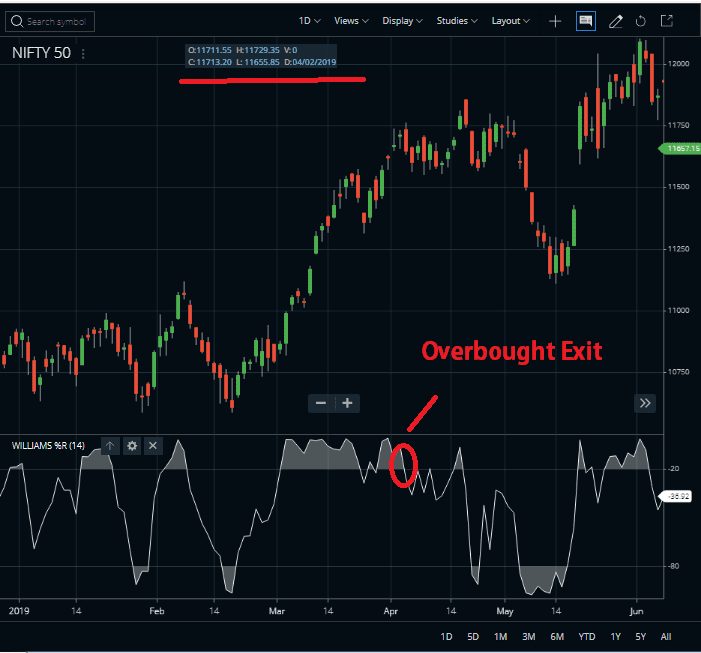Click the Apr label on time axis
The width and height of the screenshot is (701, 653).
(391, 611)
